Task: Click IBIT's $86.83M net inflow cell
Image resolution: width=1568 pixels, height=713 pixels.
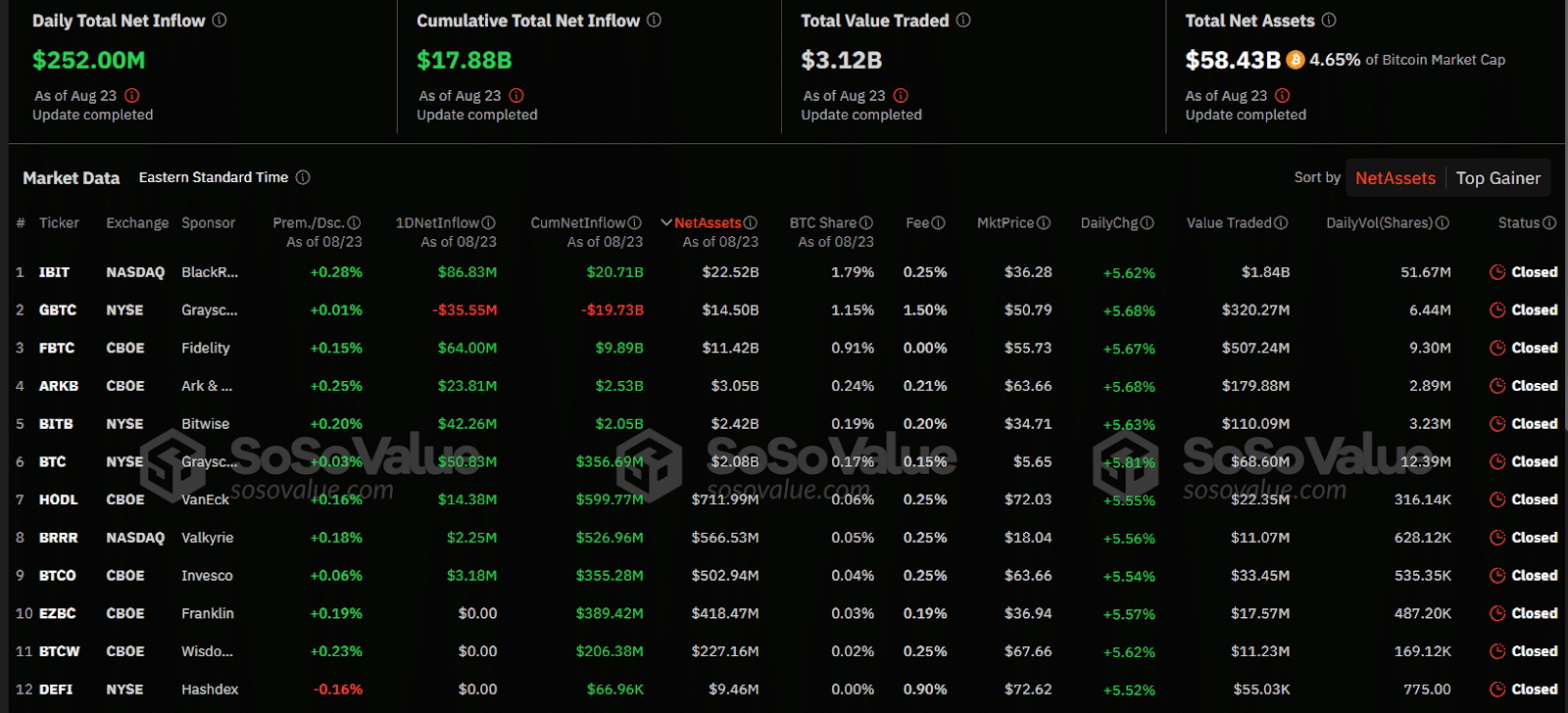Action: click(467, 272)
